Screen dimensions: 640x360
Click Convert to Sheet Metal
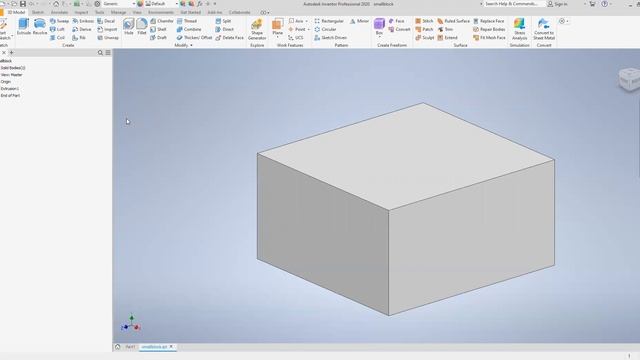click(544, 29)
